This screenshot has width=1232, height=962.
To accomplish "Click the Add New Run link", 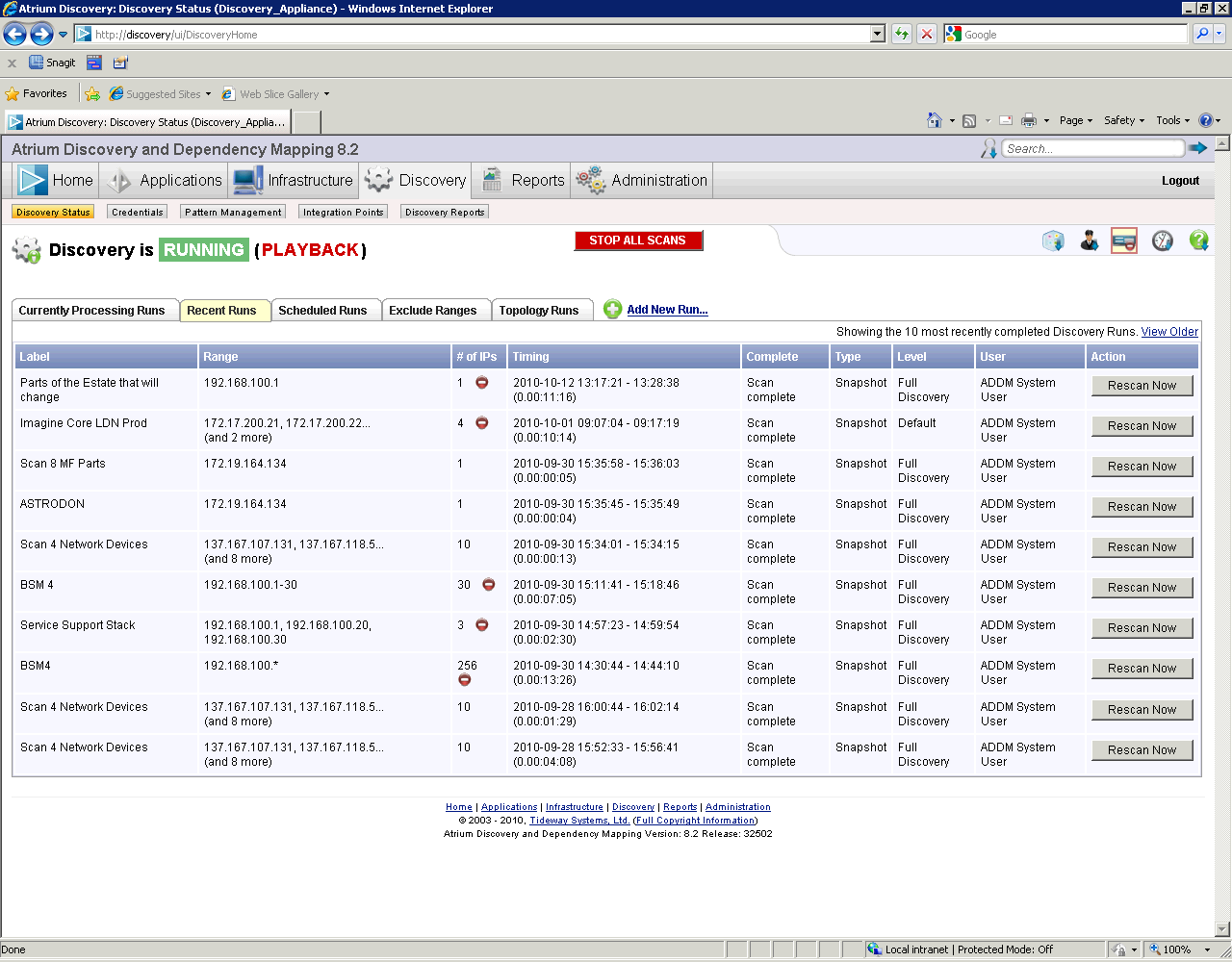I will click(x=667, y=310).
